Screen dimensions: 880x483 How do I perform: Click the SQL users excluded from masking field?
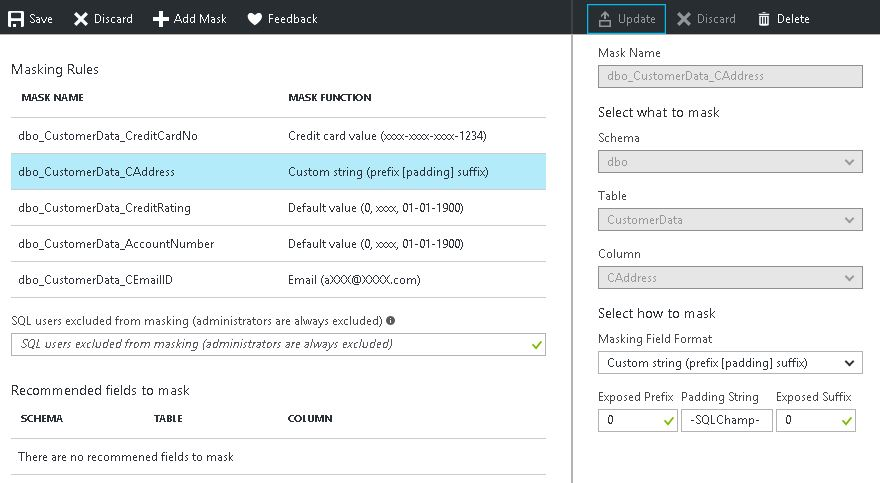[278, 344]
